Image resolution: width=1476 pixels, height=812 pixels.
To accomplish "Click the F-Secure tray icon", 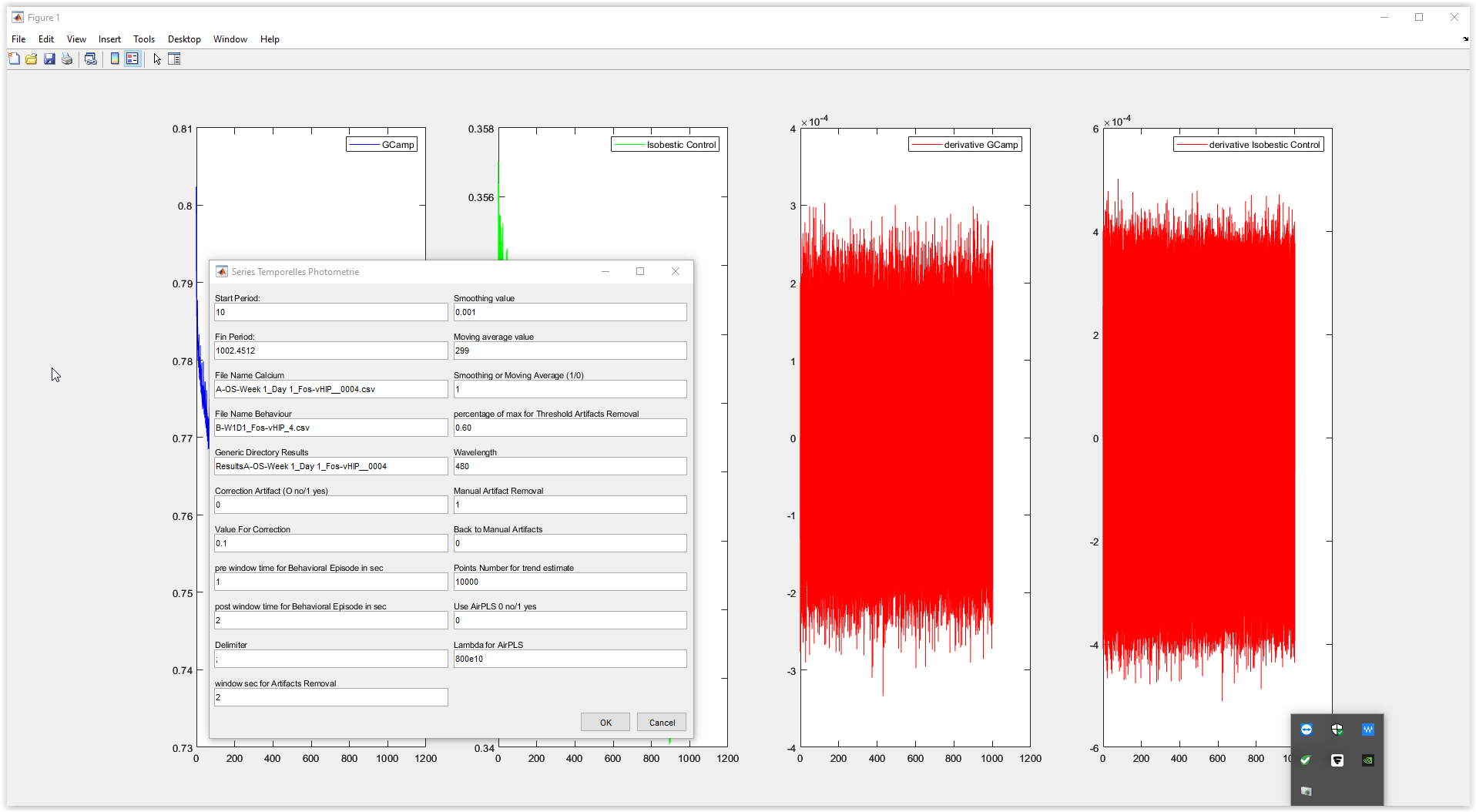I will (x=1337, y=760).
